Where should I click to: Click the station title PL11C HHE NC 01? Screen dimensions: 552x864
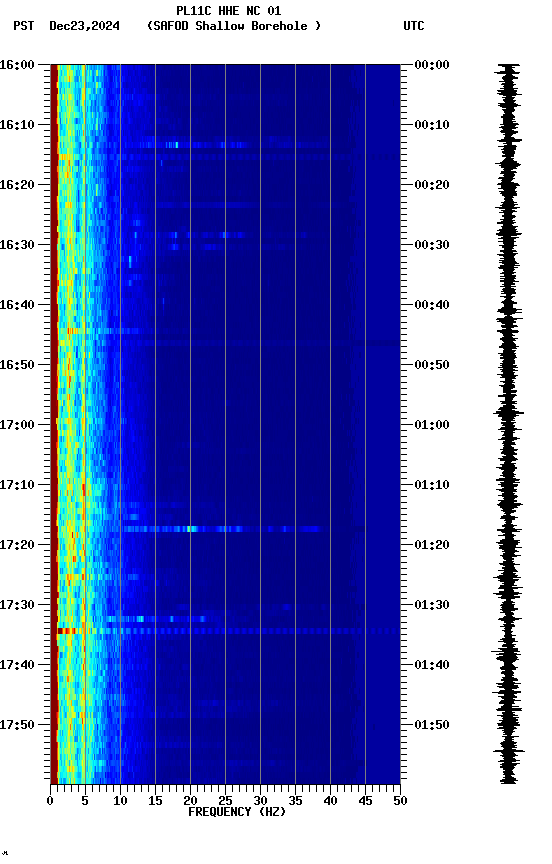229,10
